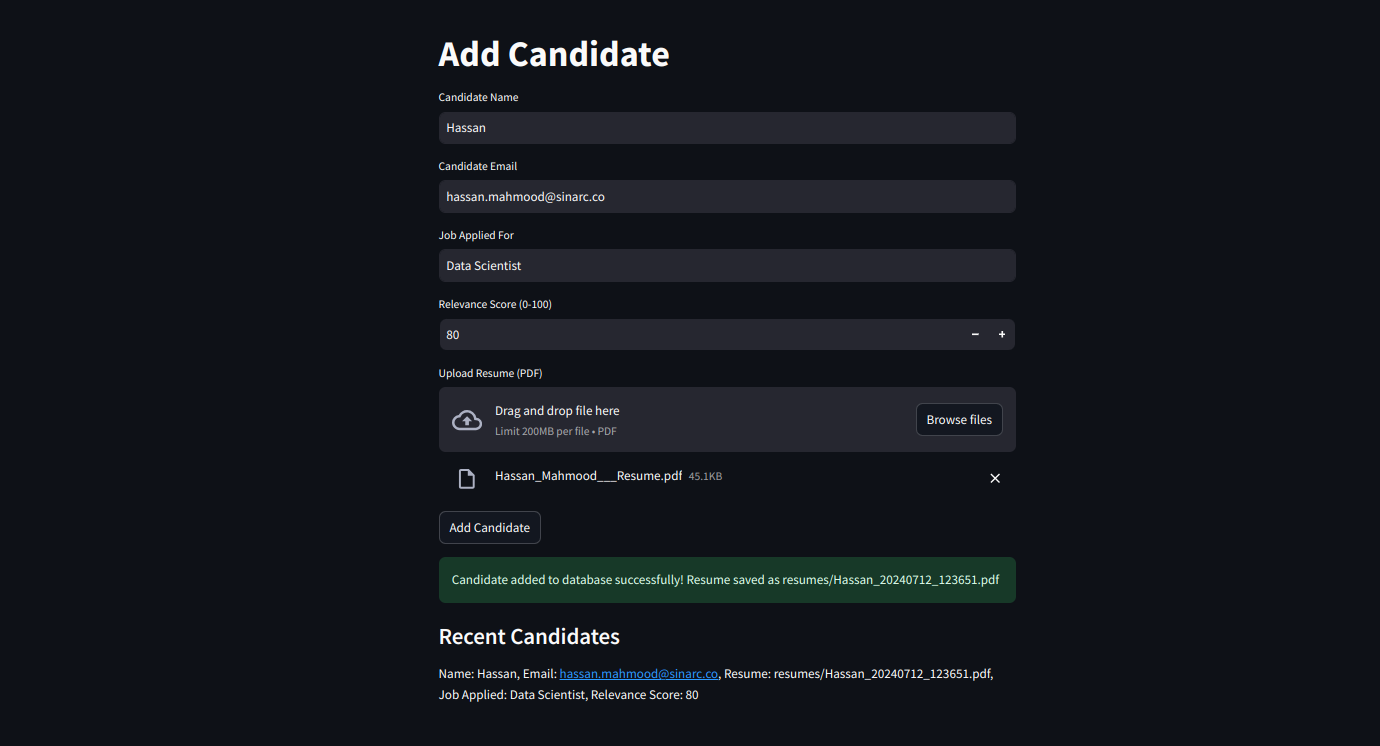Viewport: 1380px width, 746px height.
Task: Select the Job Applied For field
Action: pos(727,266)
